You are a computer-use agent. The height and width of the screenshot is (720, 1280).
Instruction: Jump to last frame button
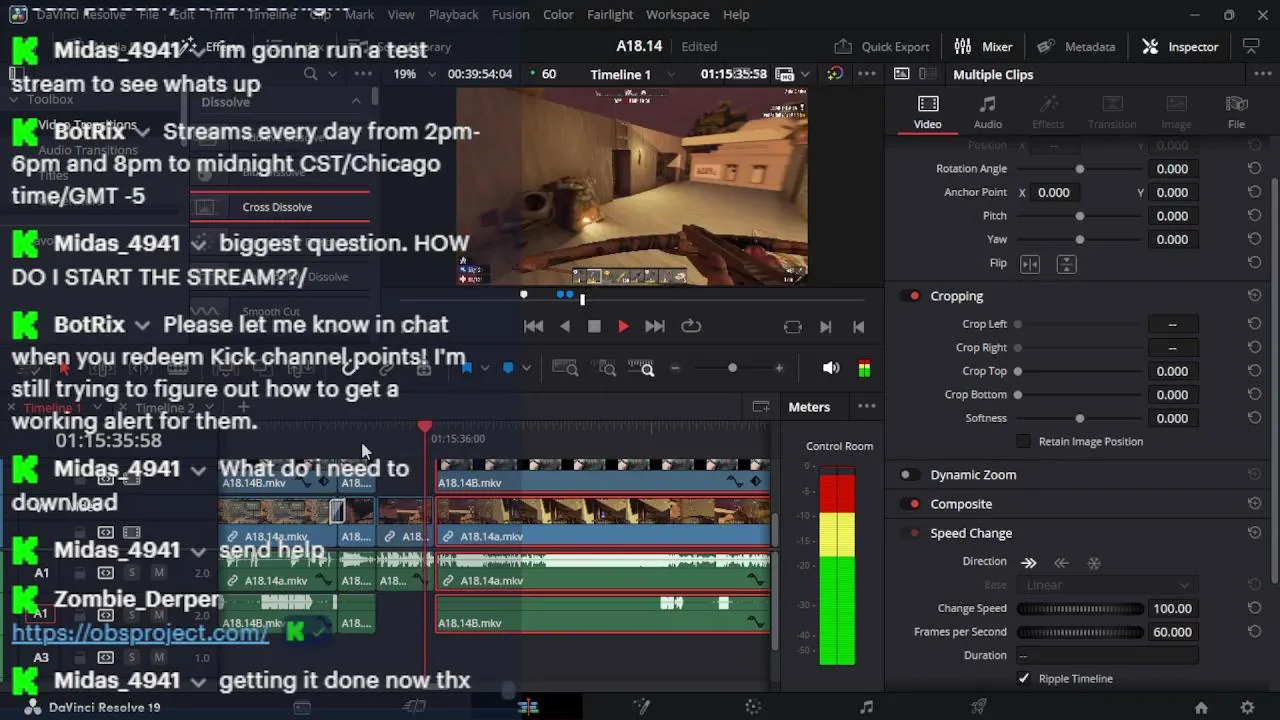pos(654,326)
